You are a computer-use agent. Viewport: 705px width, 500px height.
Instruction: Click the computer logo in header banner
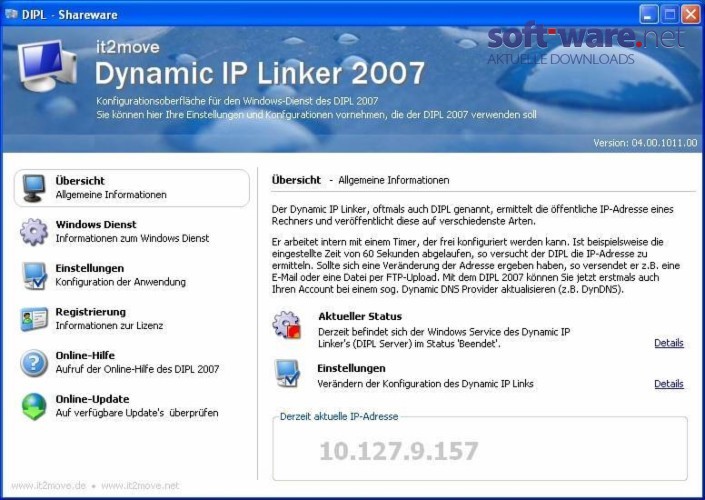pyautogui.click(x=47, y=65)
